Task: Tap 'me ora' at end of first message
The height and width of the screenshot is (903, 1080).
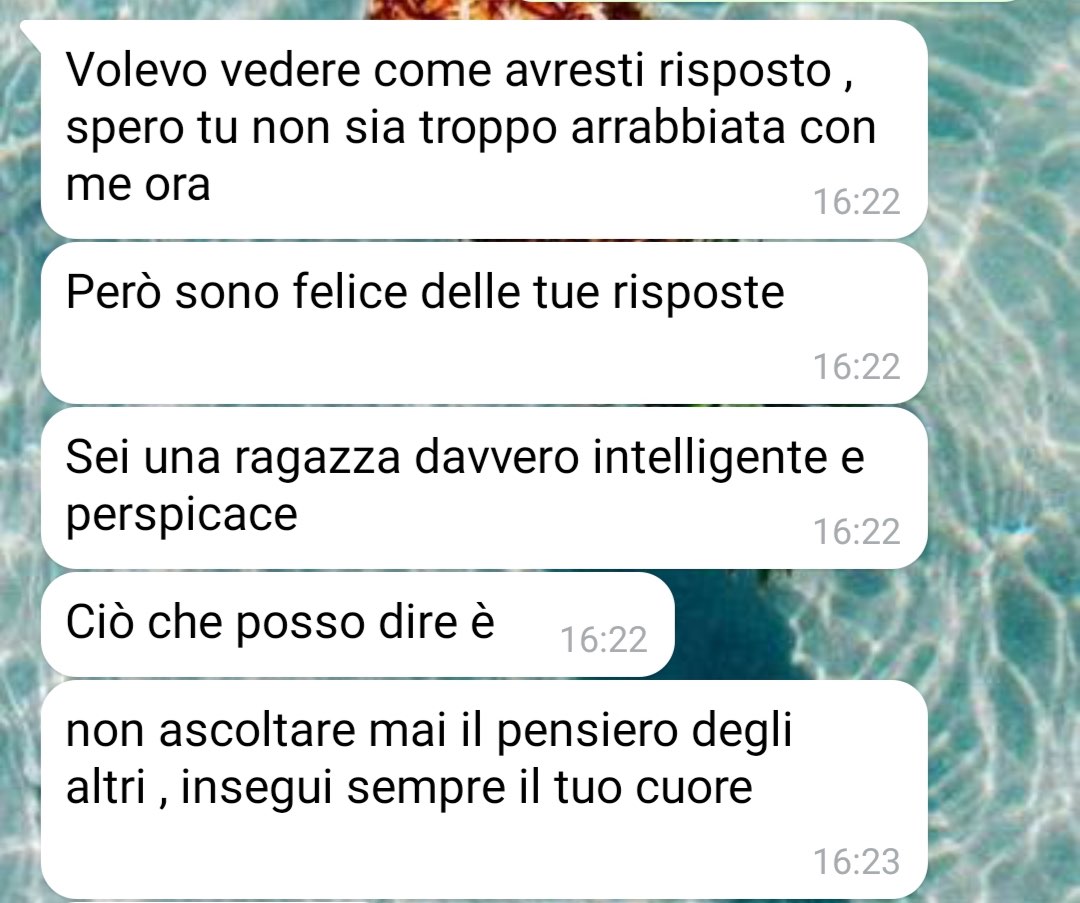Action: pos(138,186)
